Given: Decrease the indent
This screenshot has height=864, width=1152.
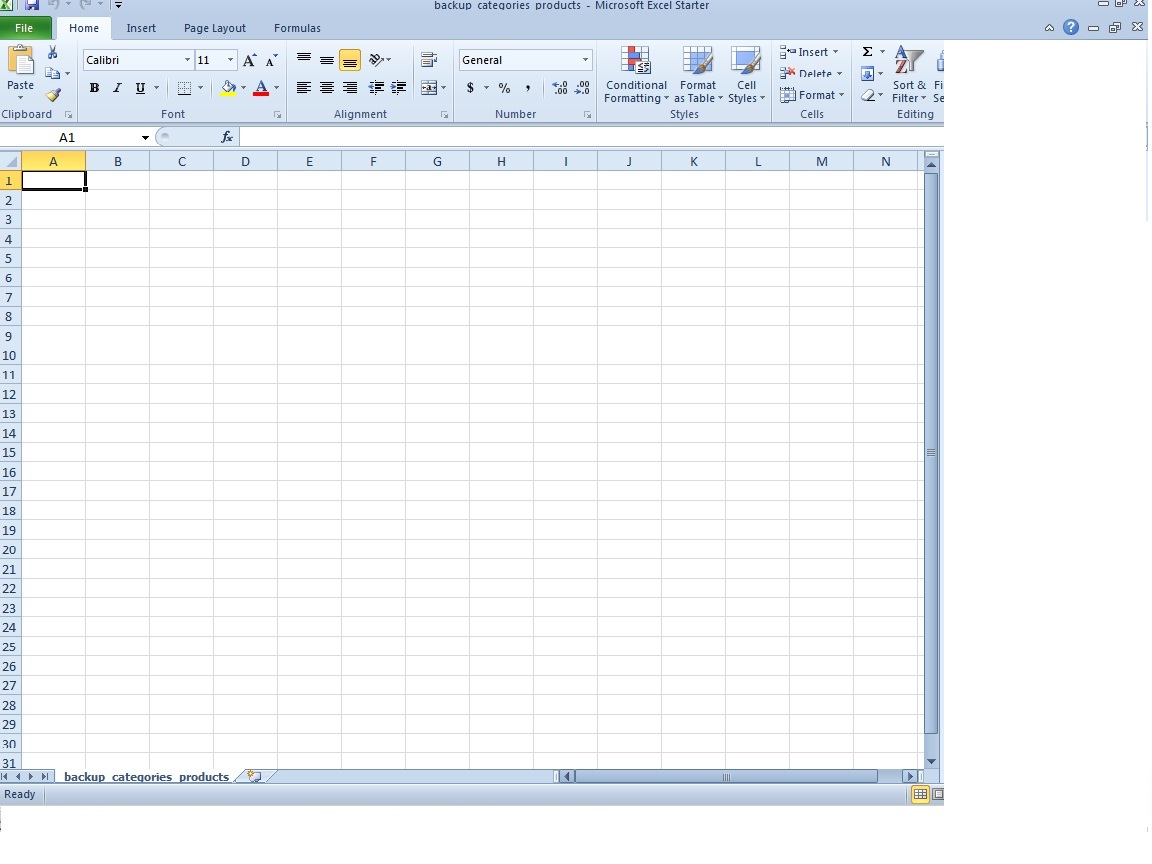Looking at the screenshot, I should [x=376, y=88].
